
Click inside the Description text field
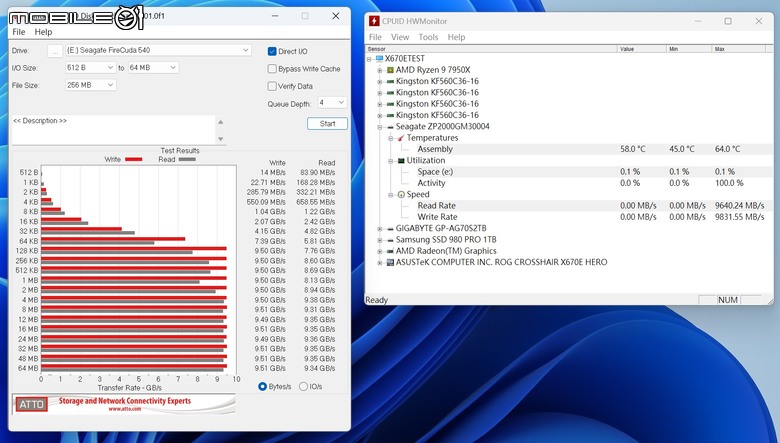(113, 130)
